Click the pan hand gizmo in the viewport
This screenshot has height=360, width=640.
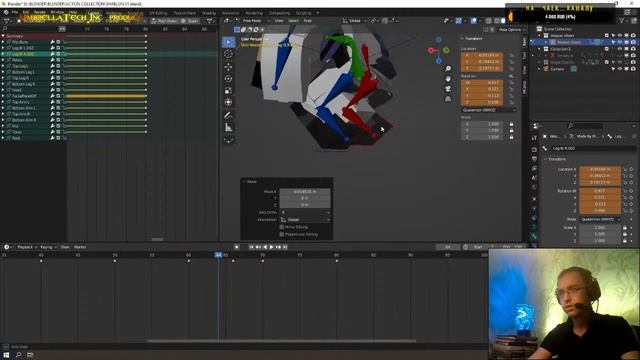tap(448, 78)
